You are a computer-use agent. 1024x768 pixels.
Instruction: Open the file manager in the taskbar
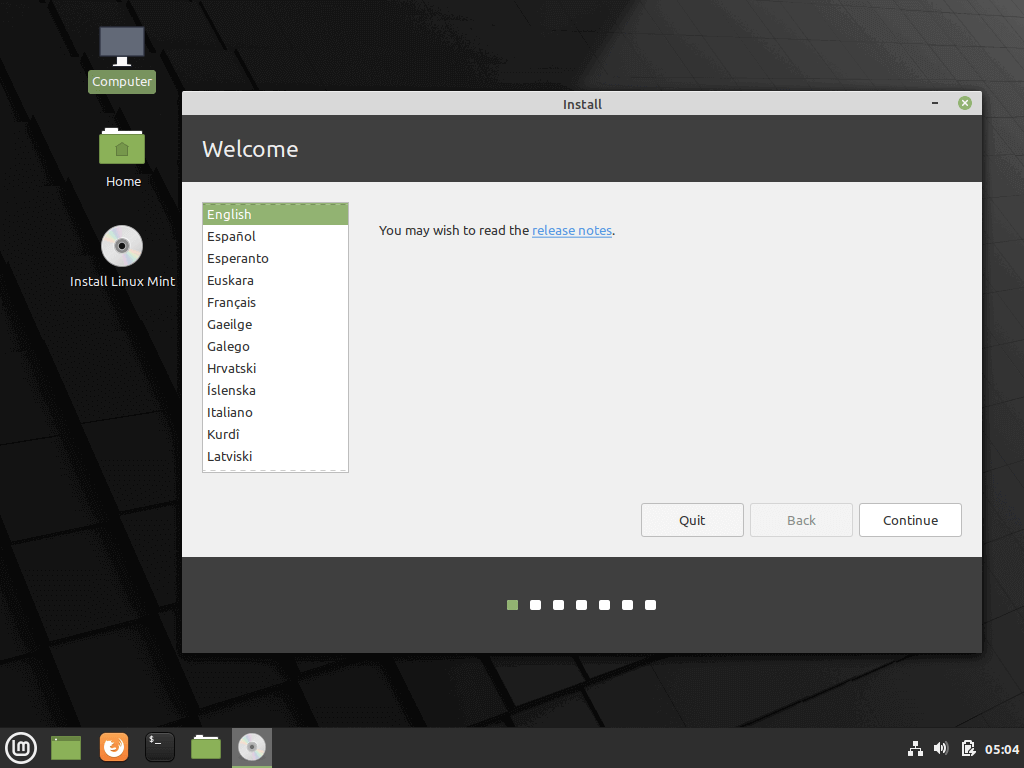(205, 747)
